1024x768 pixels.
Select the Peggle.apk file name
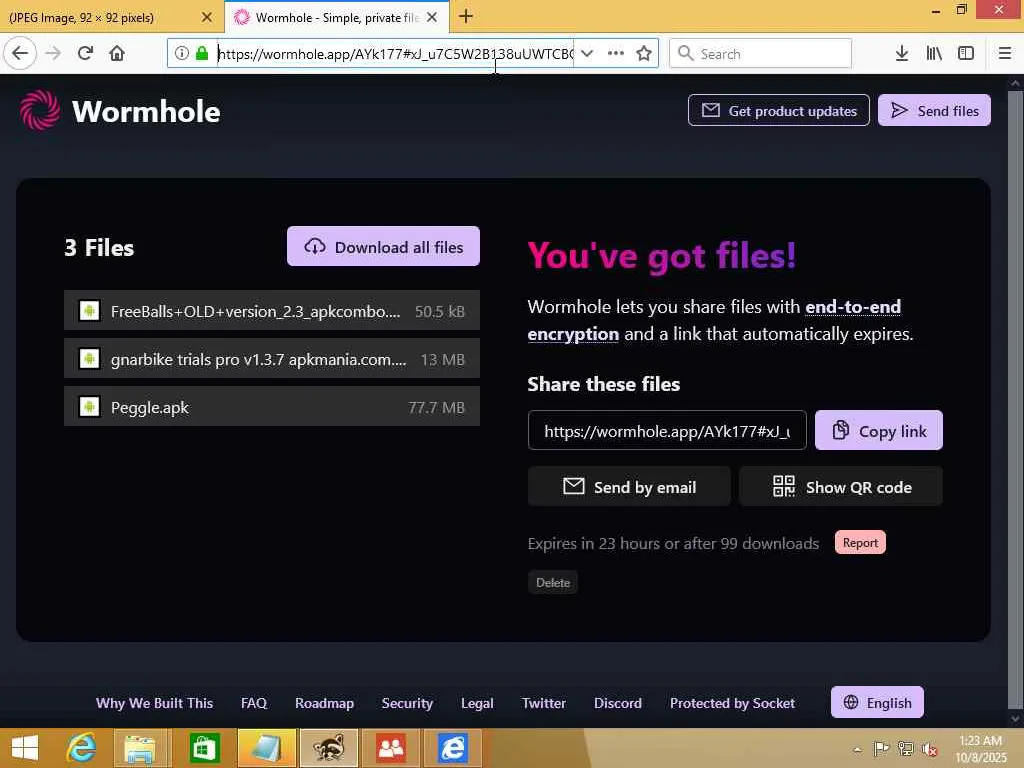(150, 408)
